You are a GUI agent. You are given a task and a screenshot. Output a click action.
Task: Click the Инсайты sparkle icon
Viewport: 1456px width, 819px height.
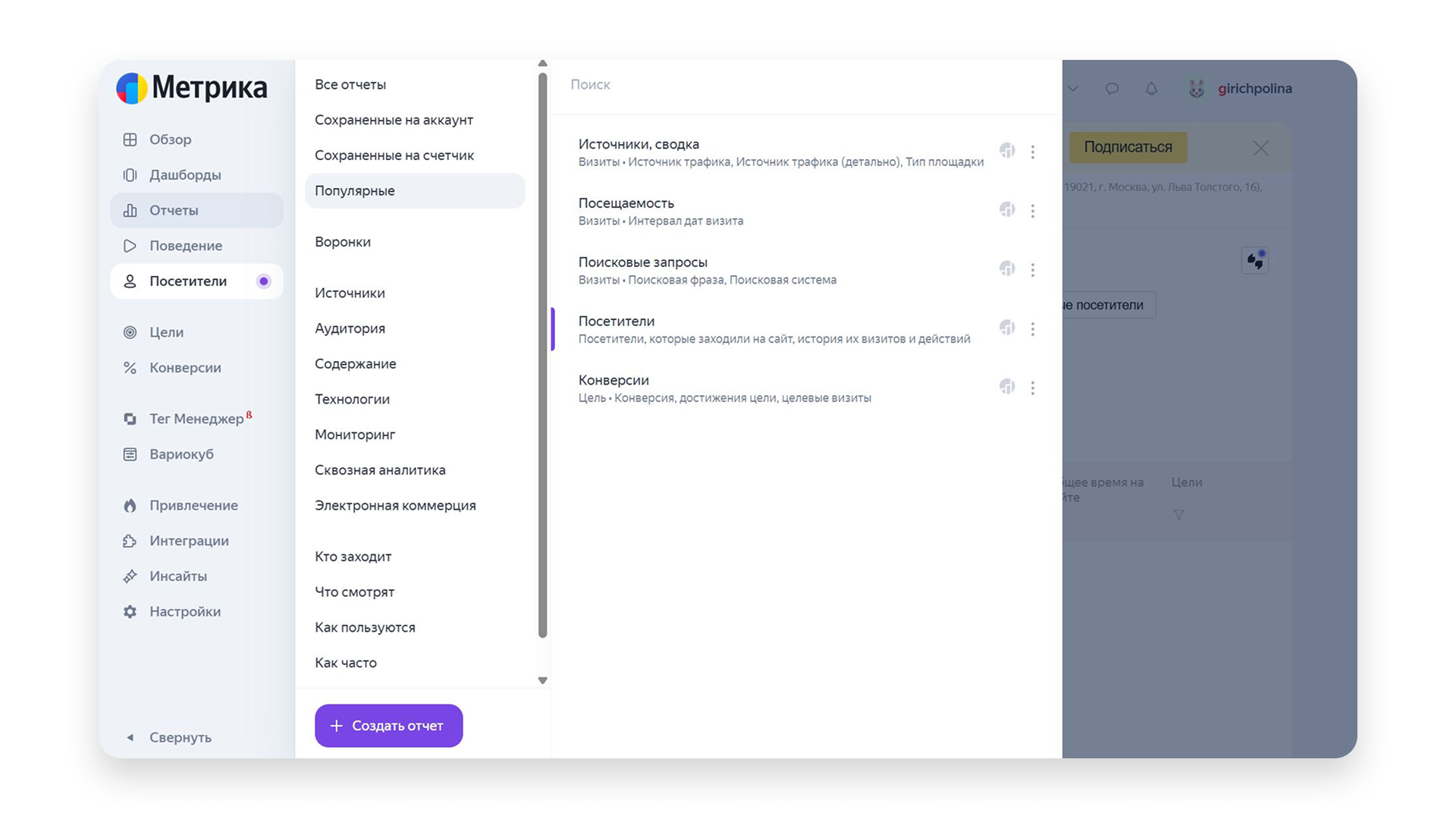click(130, 576)
